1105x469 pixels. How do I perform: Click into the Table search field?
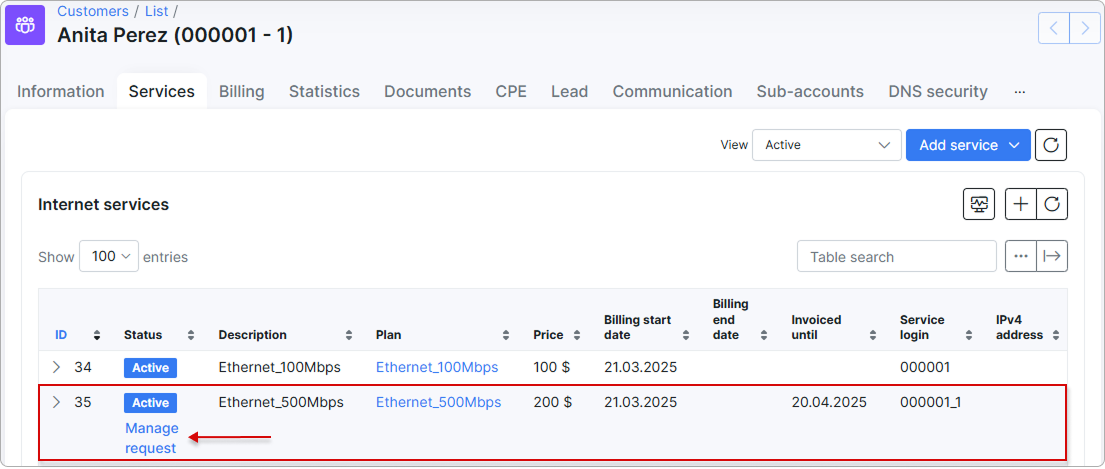click(x=896, y=256)
